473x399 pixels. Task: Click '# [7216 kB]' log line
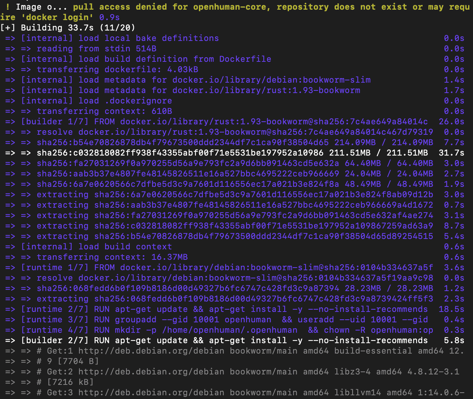click(x=49, y=382)
